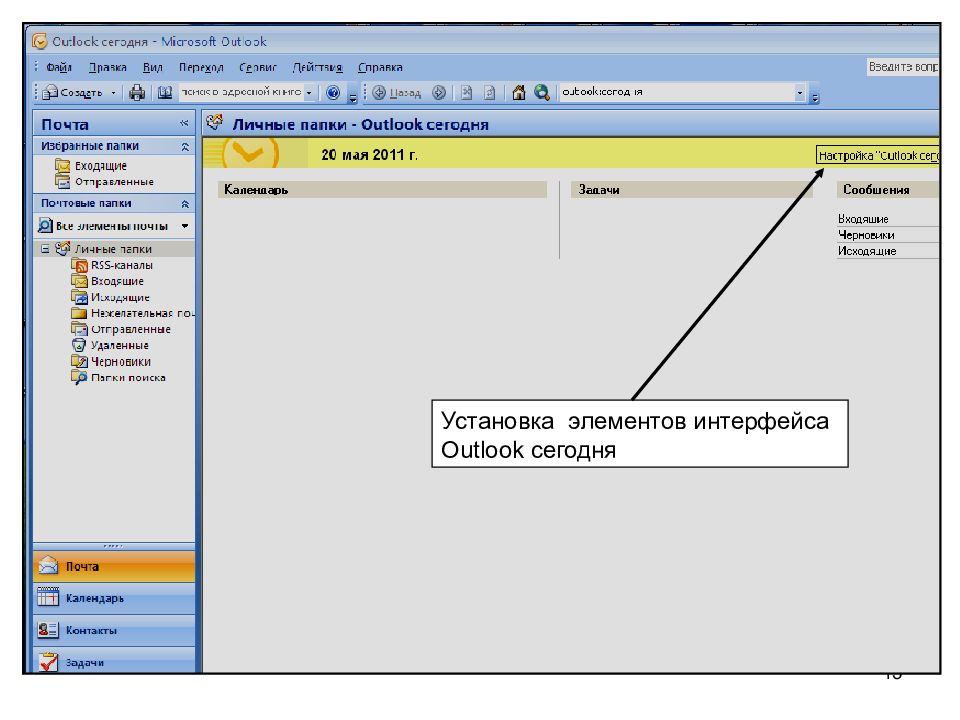The image size is (960, 720).
Task: Open the Address Book icon
Action: click(165, 92)
